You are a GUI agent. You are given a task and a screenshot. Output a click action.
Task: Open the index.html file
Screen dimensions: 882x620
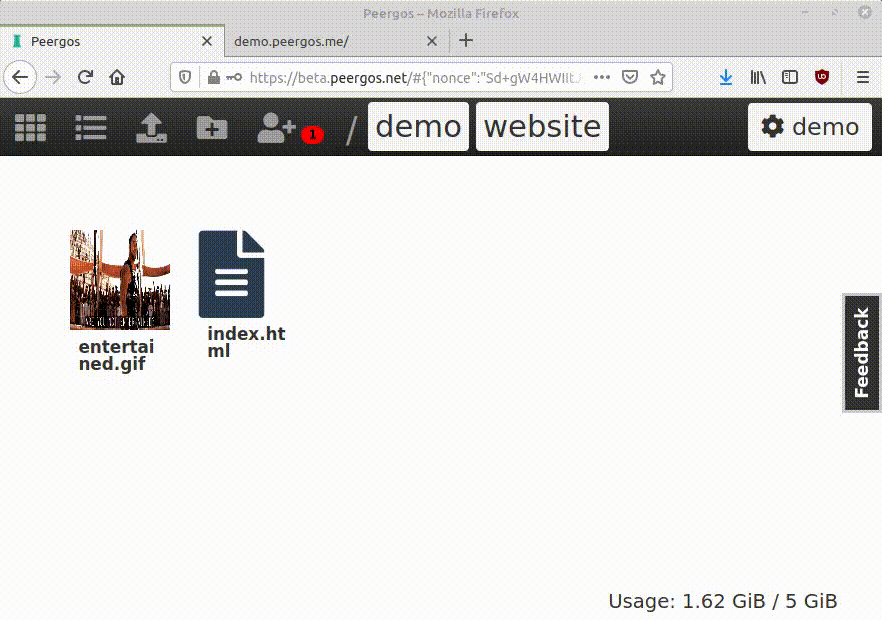[x=232, y=275]
